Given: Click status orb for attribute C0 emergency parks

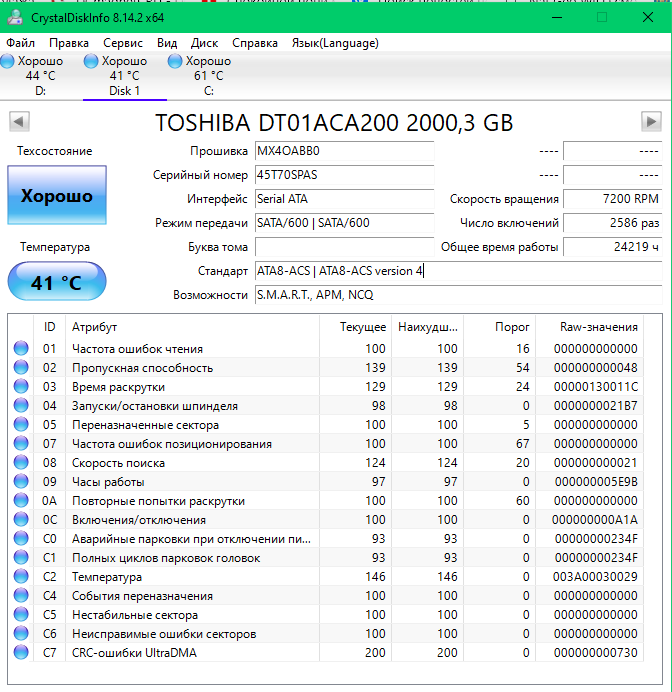Looking at the screenshot, I should point(21,538).
